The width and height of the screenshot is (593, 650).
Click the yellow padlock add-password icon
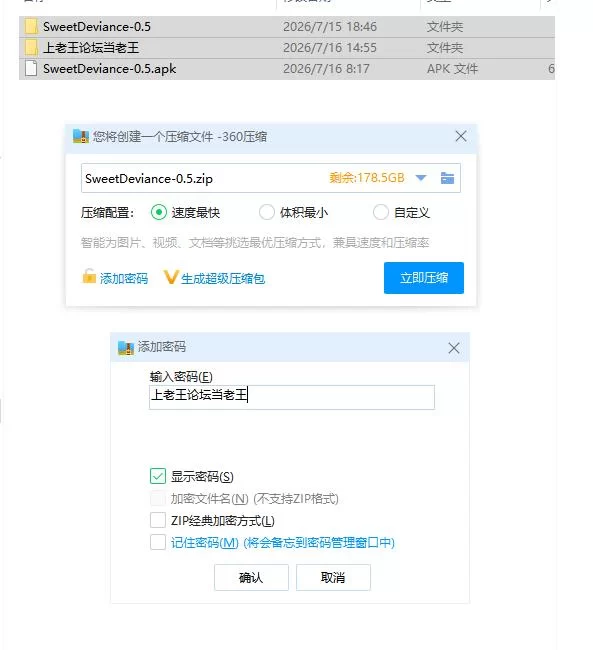pyautogui.click(x=89, y=276)
